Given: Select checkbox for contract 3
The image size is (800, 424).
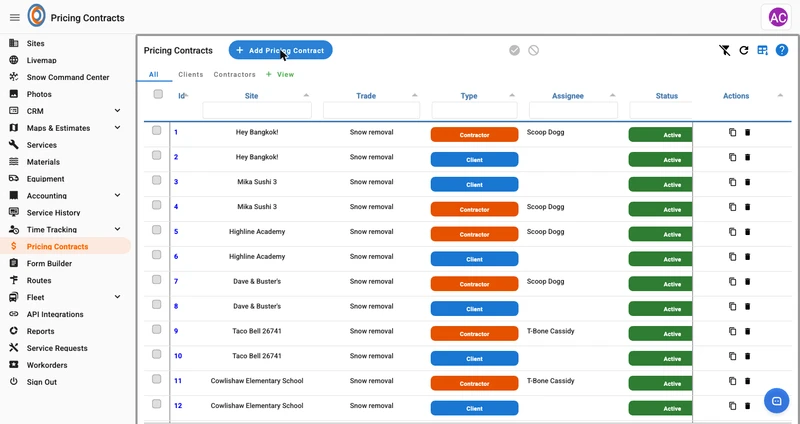Looking at the screenshot, I should tap(157, 180).
